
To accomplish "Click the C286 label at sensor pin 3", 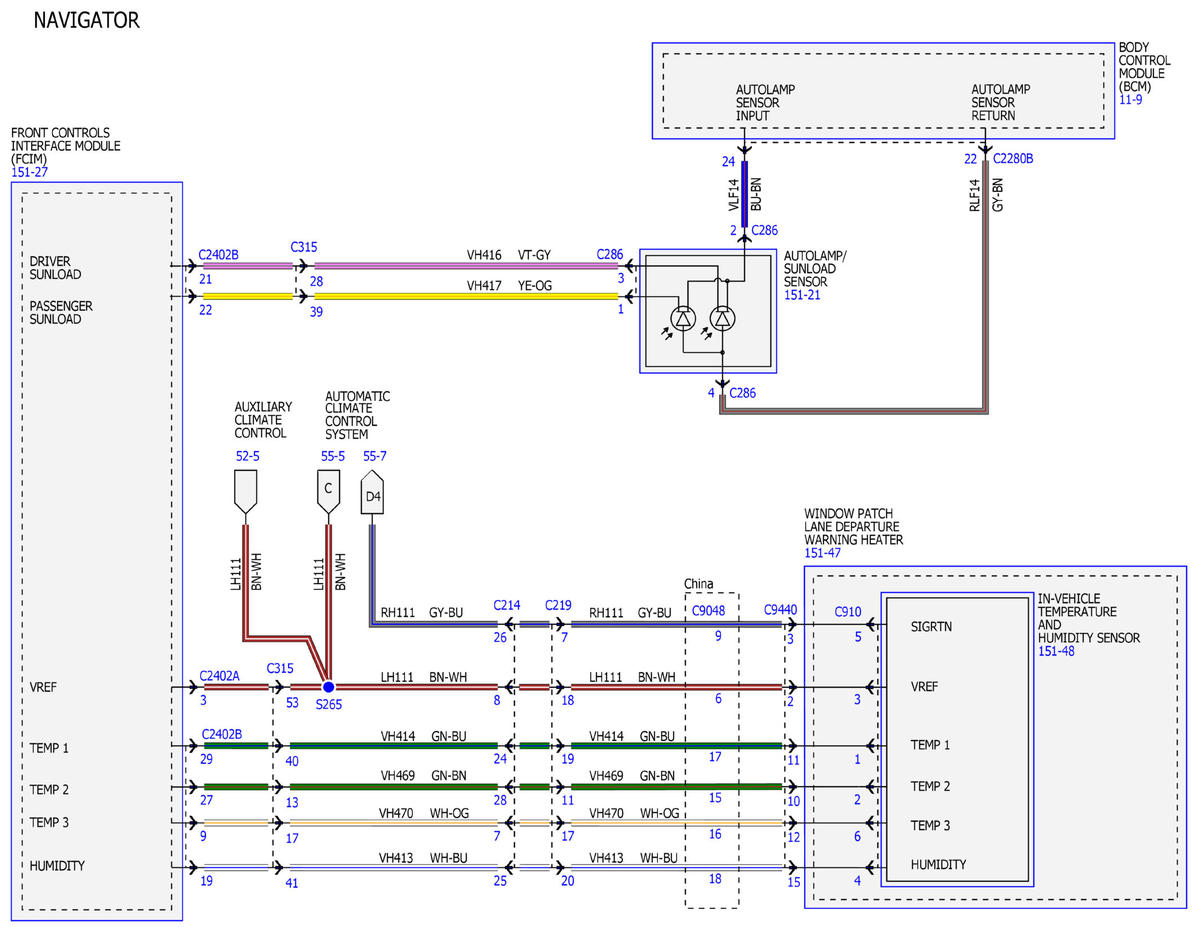I will [610, 255].
